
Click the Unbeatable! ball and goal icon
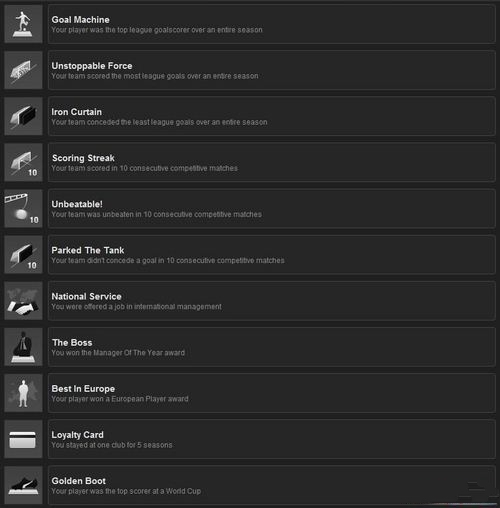23,208
